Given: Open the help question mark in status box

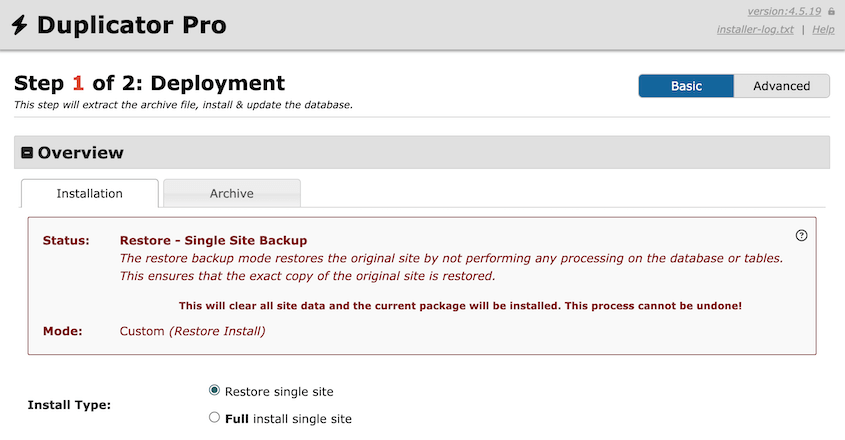Looking at the screenshot, I should pos(801,235).
